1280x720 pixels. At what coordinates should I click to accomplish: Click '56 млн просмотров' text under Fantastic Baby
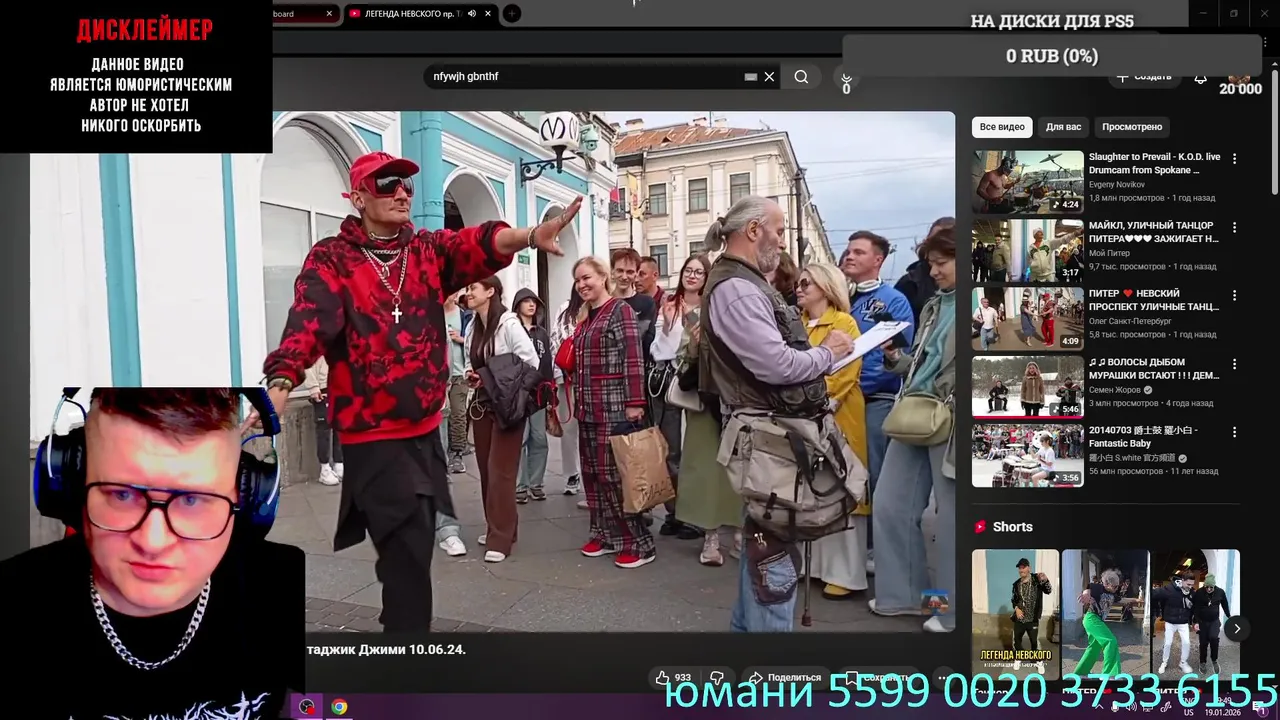pyautogui.click(x=1126, y=471)
